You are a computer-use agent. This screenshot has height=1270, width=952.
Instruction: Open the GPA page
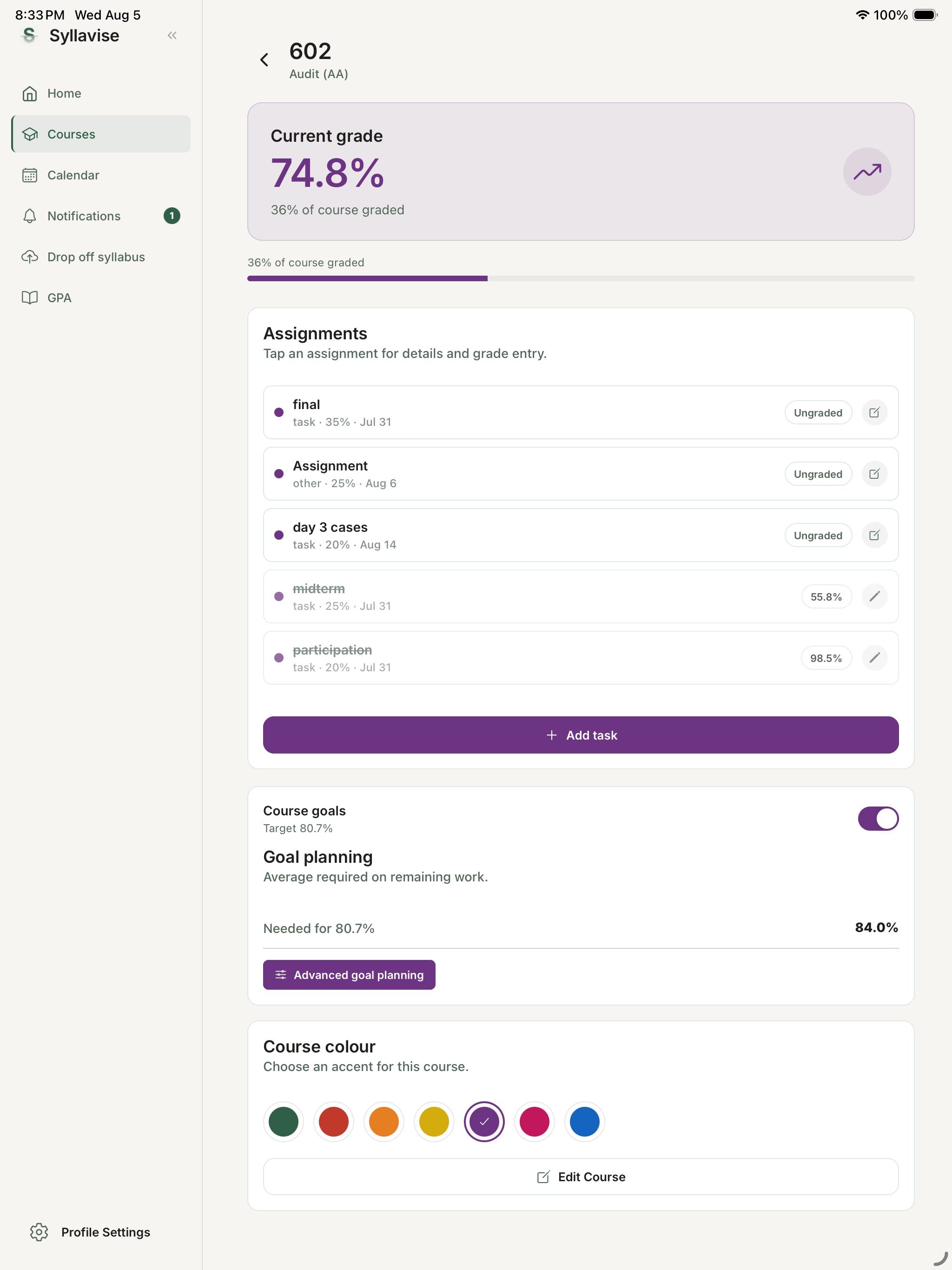101,298
